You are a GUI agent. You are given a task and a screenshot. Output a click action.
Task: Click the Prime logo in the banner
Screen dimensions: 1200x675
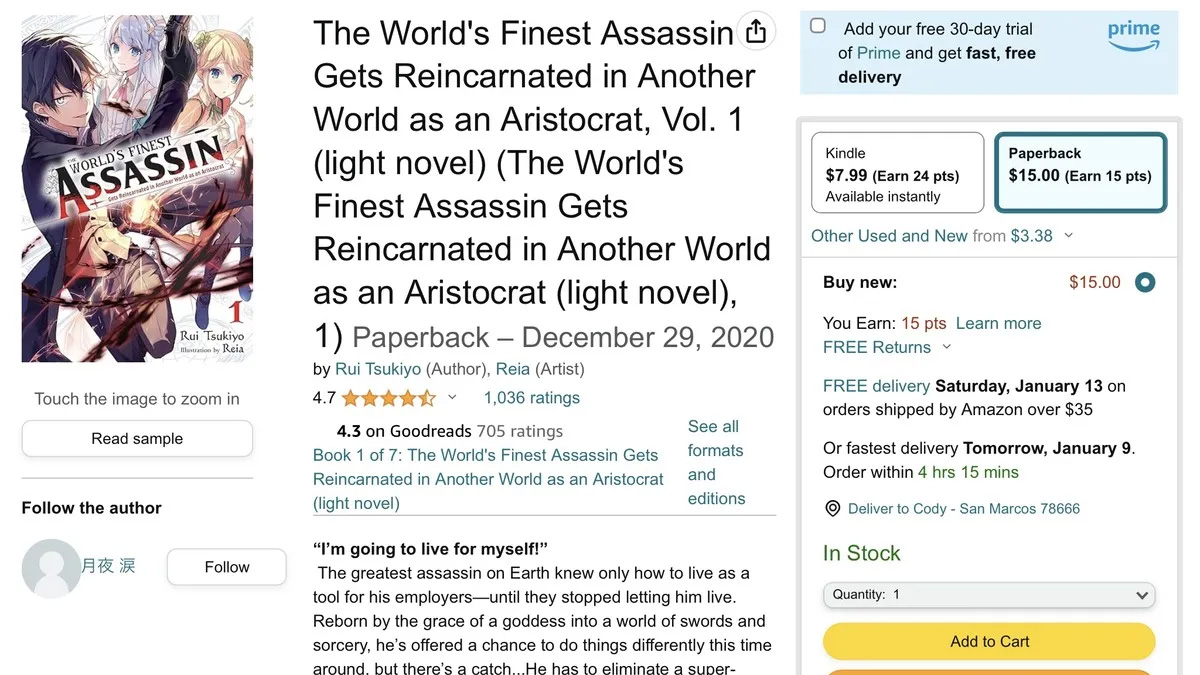click(1133, 36)
